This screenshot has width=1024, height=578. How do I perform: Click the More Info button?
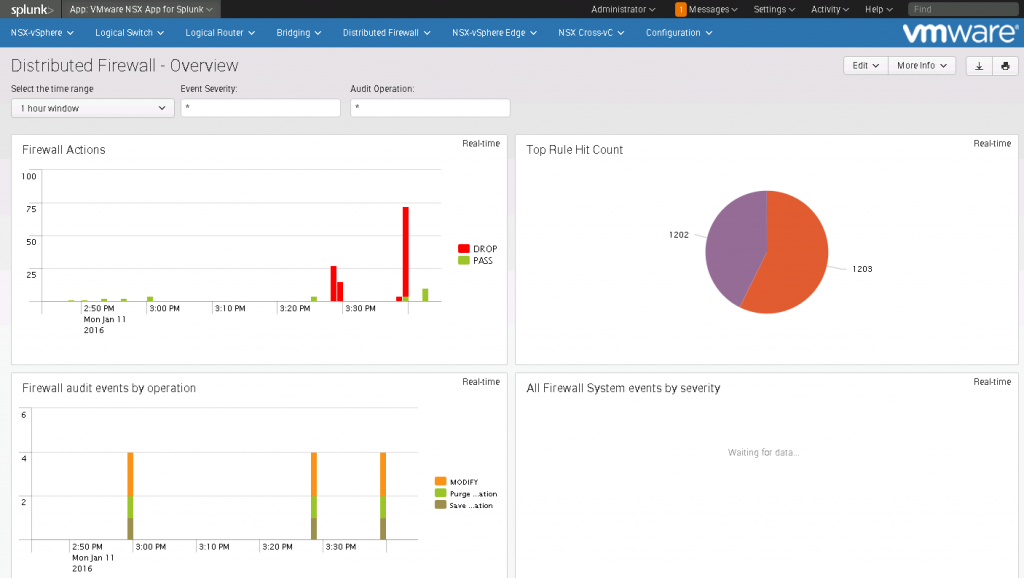pos(921,66)
